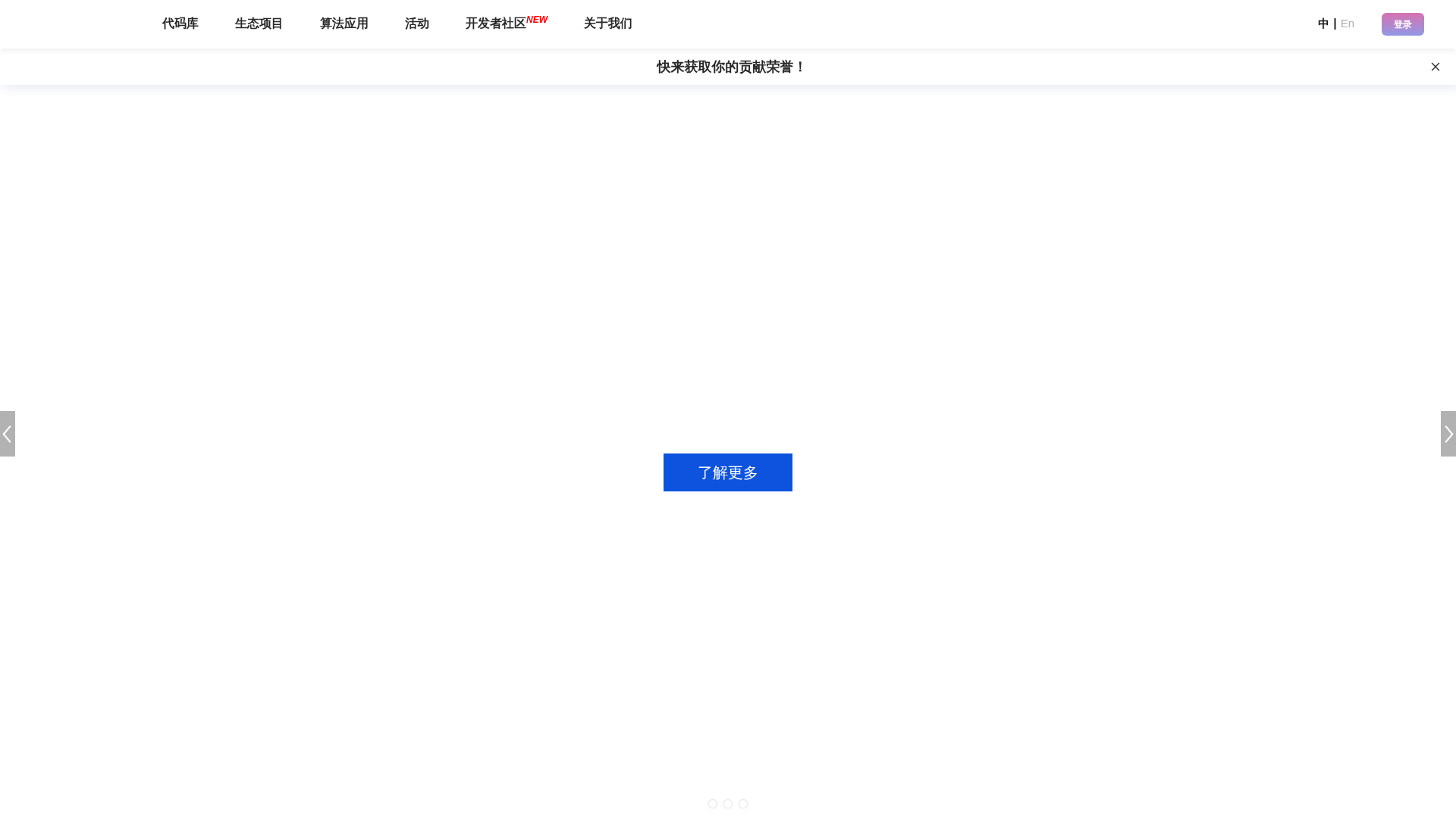Image resolution: width=1456 pixels, height=819 pixels.
Task: Open the 算法应用 navigation menu
Action: (x=344, y=24)
